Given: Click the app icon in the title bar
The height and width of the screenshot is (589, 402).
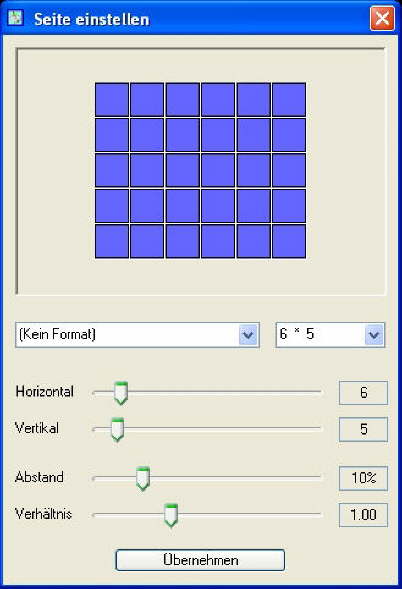Looking at the screenshot, I should (15, 18).
